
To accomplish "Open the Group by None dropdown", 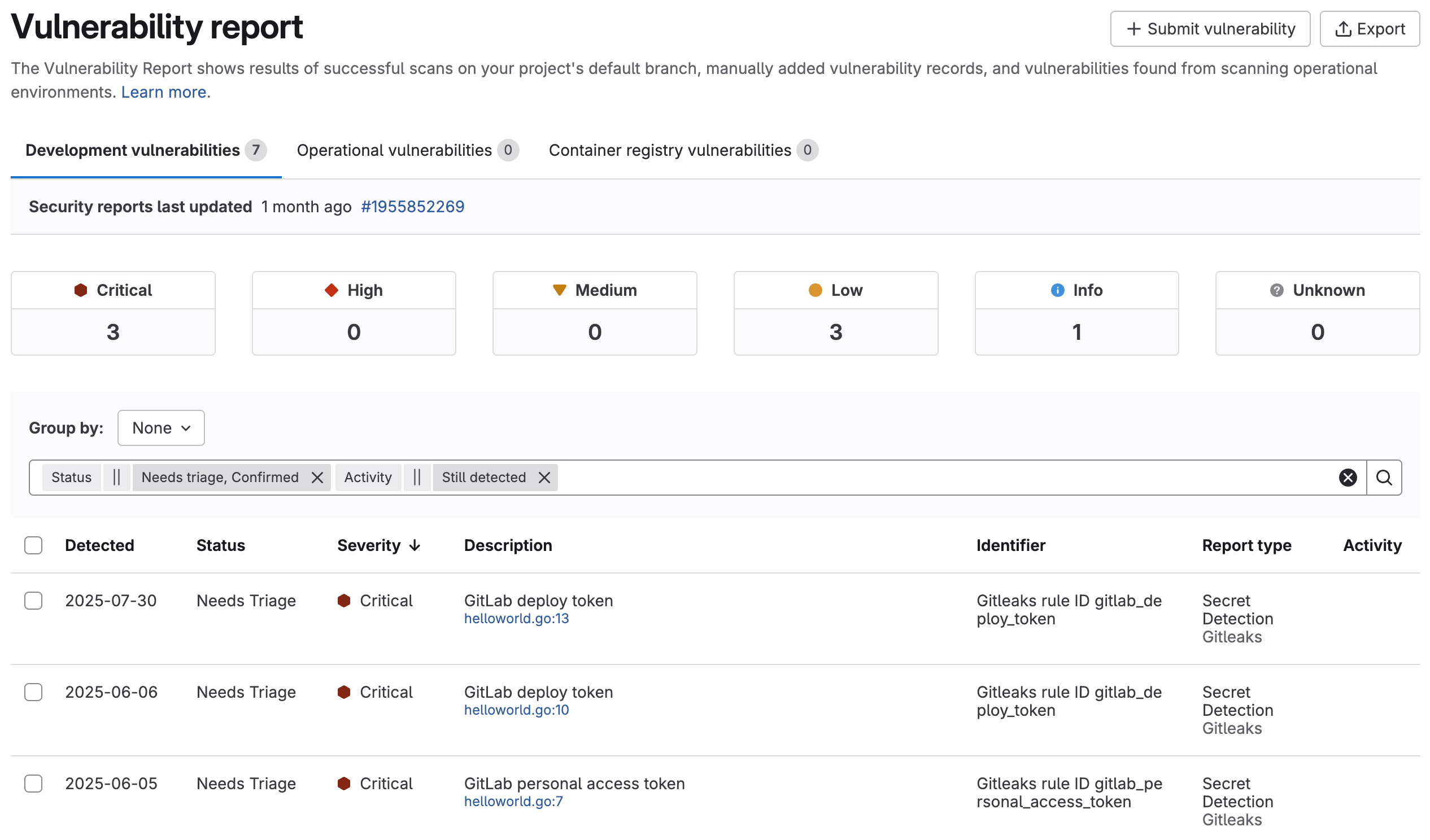I will click(x=160, y=428).
